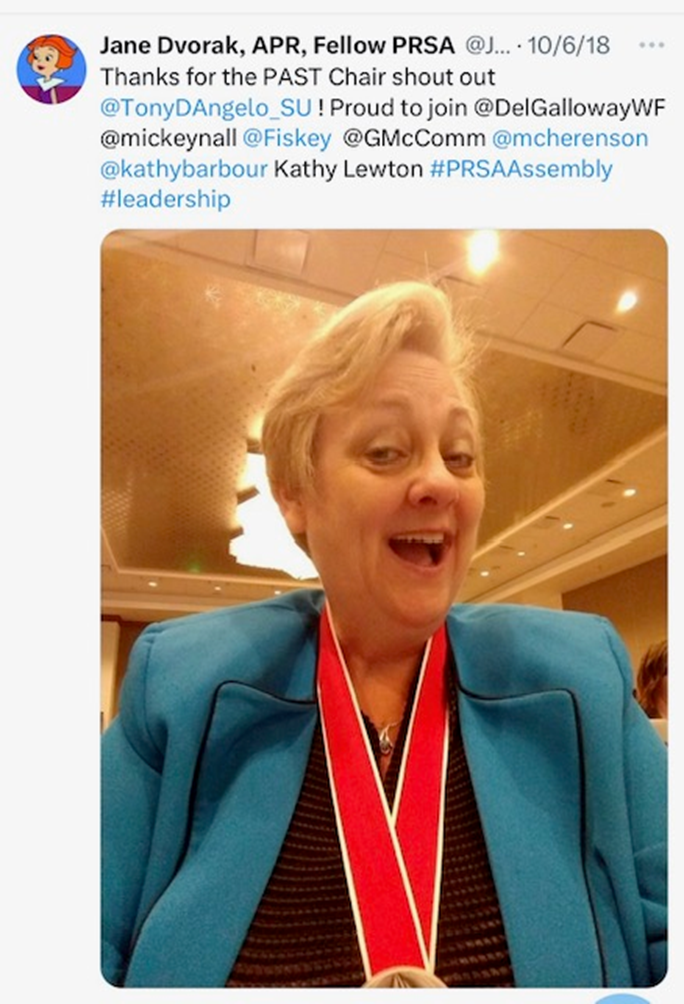Click the 'Proud to join' tweet text

pyautogui.click(x=398, y=108)
